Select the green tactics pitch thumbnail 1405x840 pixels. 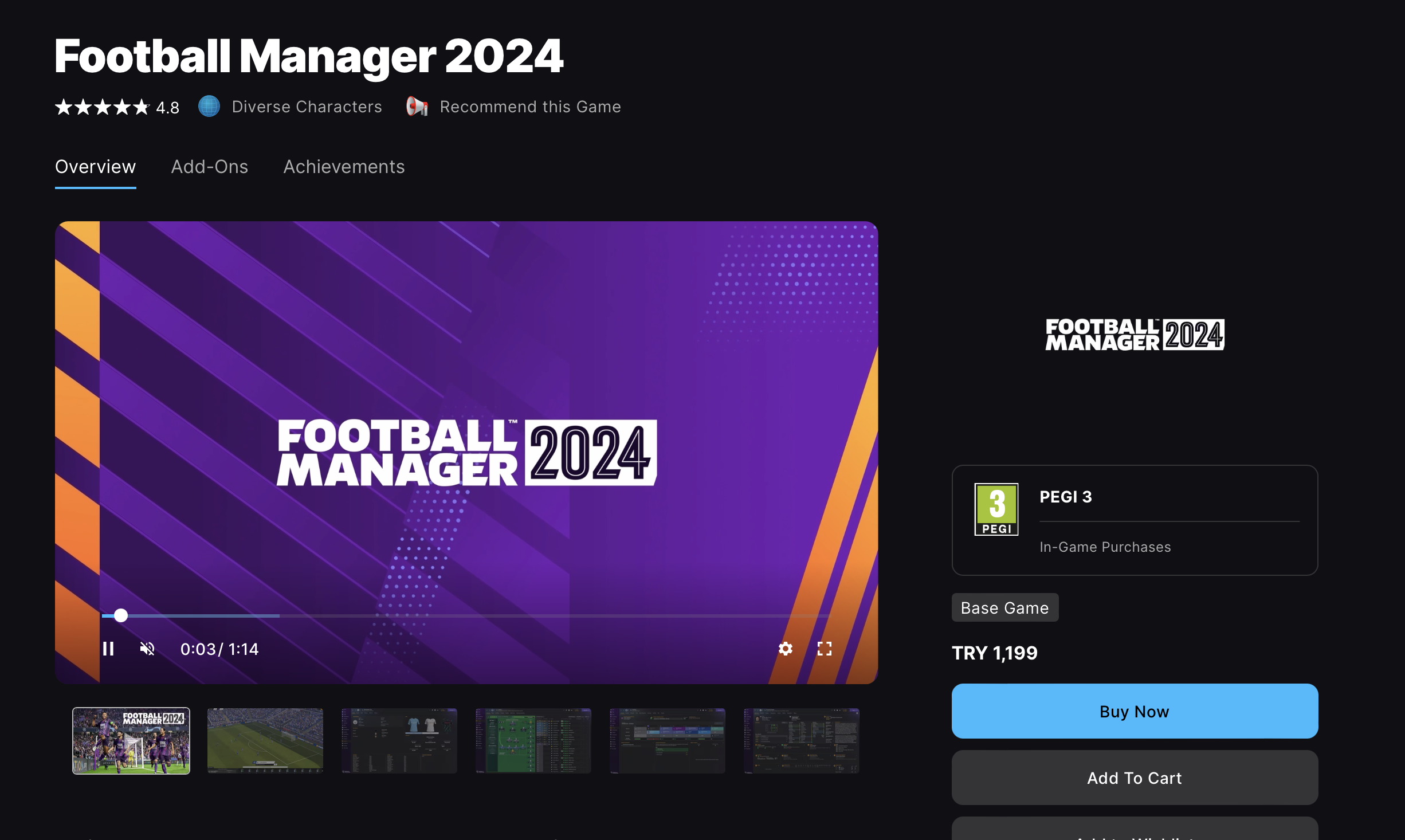click(533, 741)
